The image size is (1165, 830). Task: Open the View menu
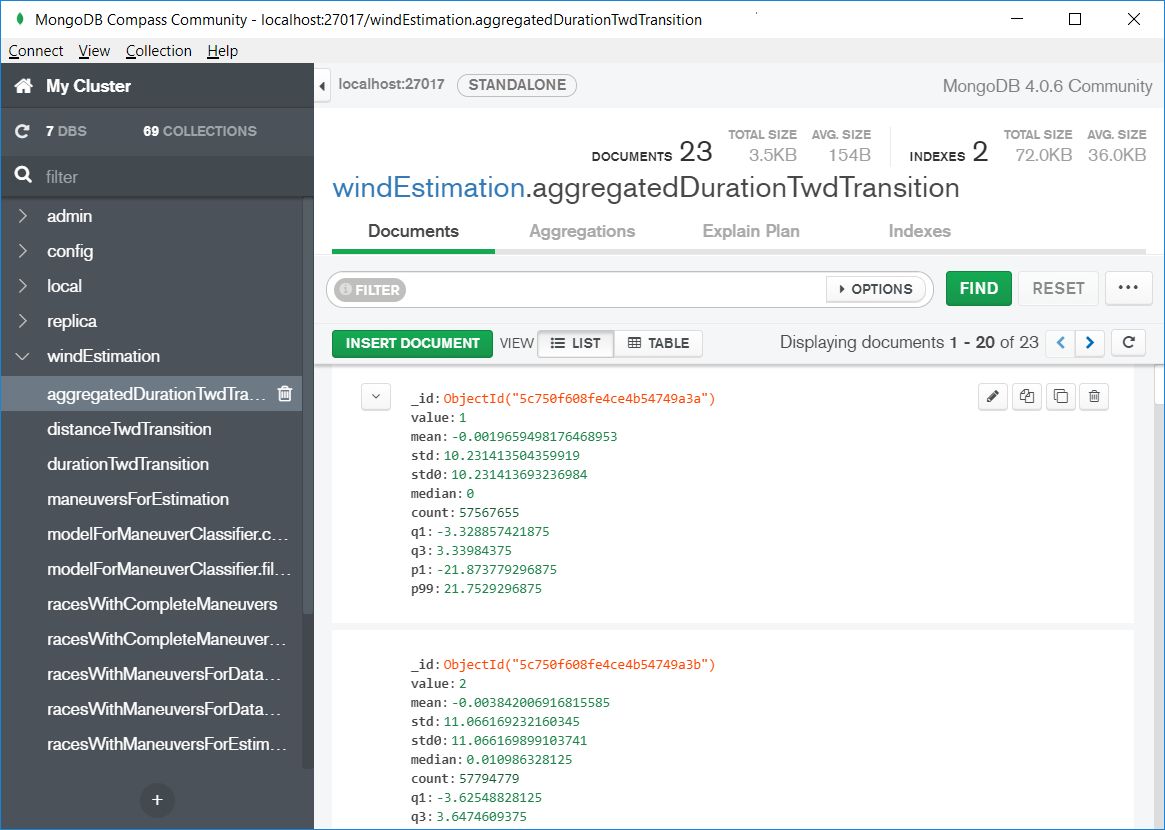[94, 51]
